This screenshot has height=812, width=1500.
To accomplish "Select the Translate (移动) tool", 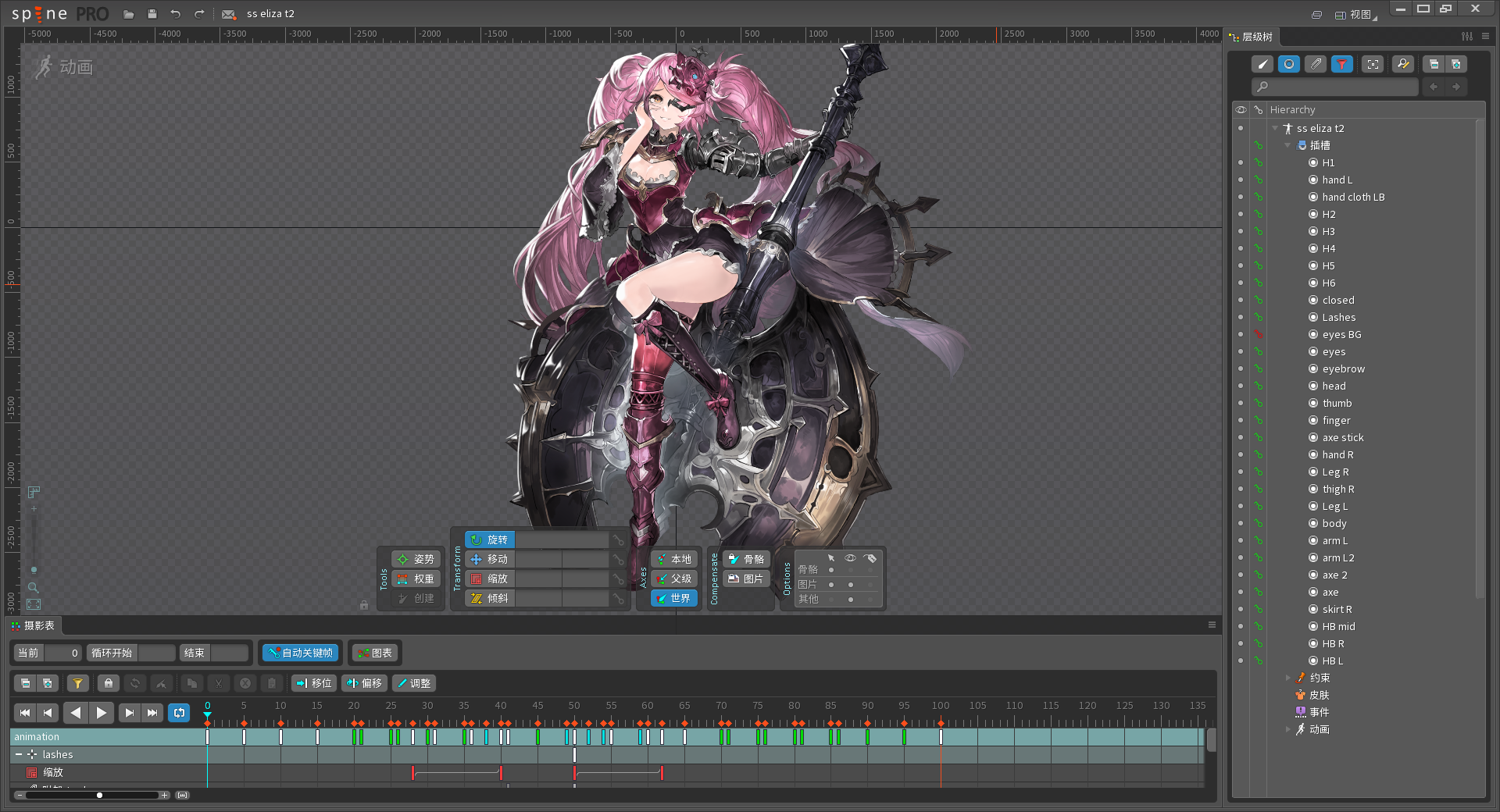I will (x=490, y=559).
